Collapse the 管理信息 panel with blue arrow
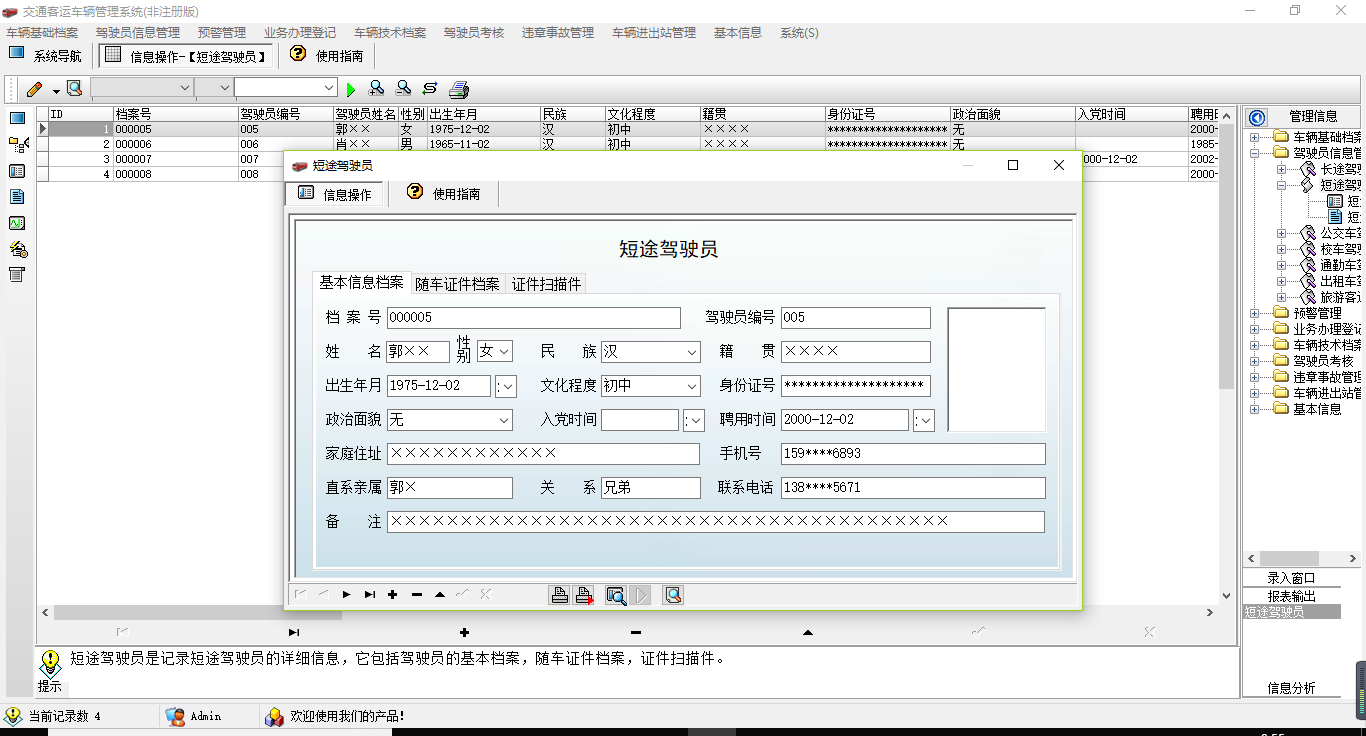 1257,117
